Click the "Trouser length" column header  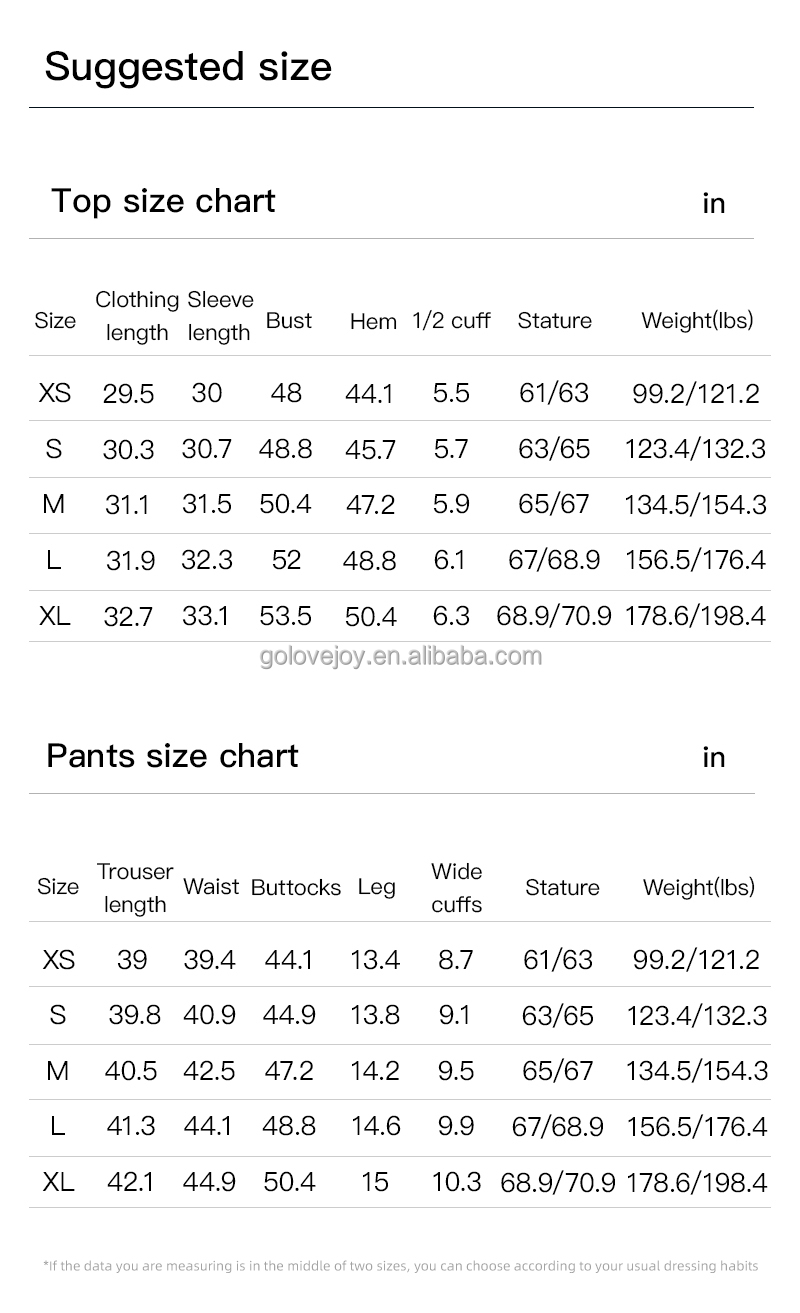[x=135, y=888]
